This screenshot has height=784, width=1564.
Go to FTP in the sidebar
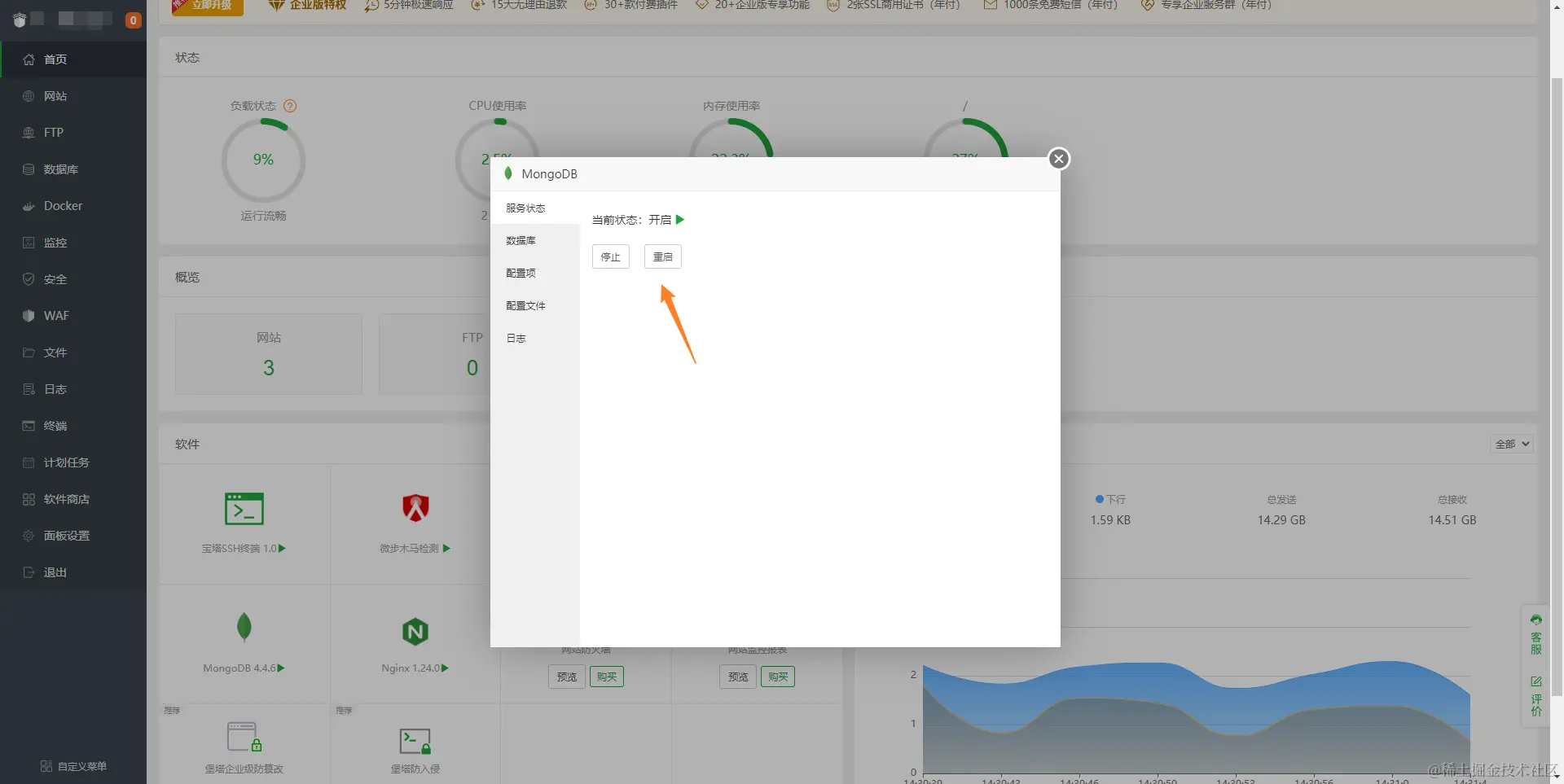73,133
